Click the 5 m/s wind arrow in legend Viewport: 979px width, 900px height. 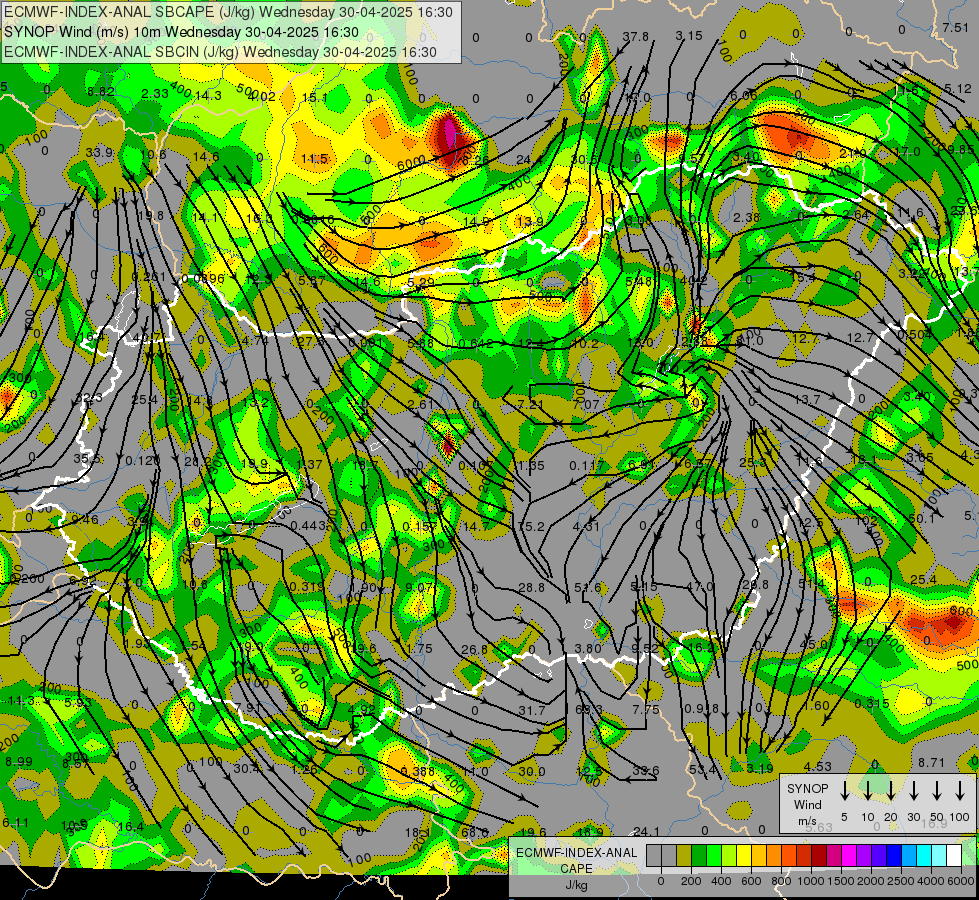point(844,791)
